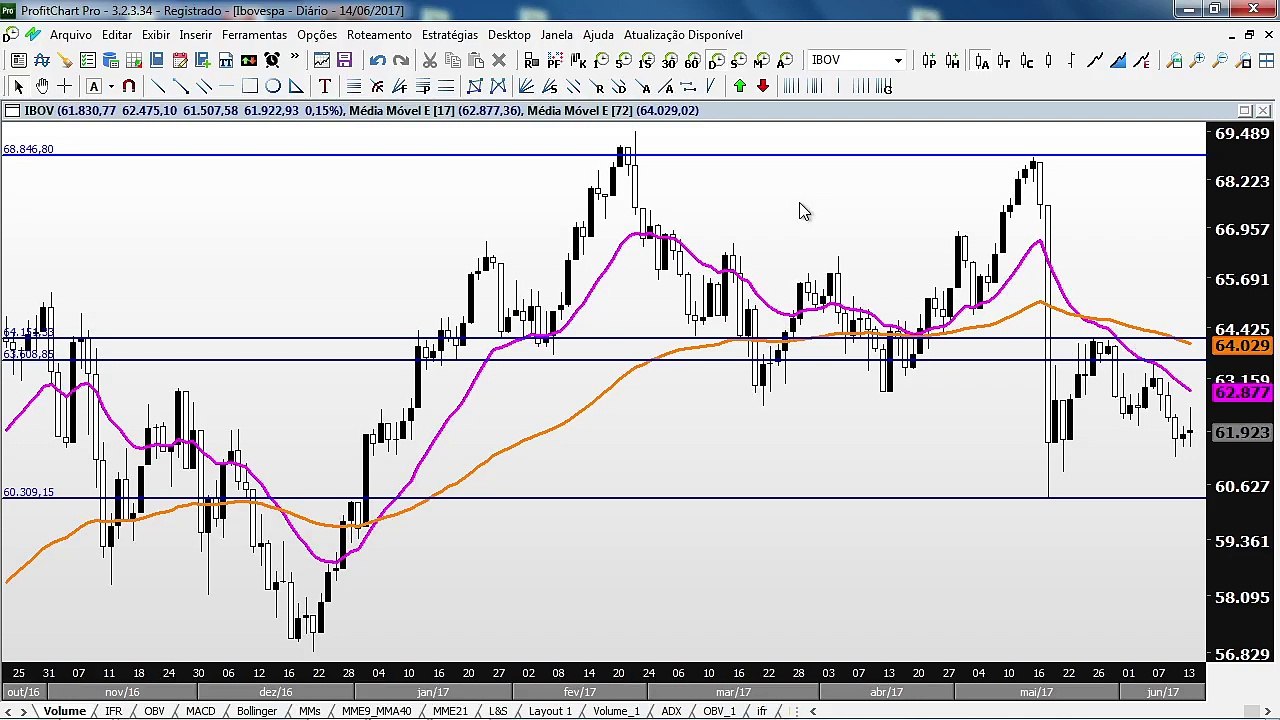This screenshot has height=720, width=1280.
Task: Click the alarm clock alert icon
Action: 272,60
